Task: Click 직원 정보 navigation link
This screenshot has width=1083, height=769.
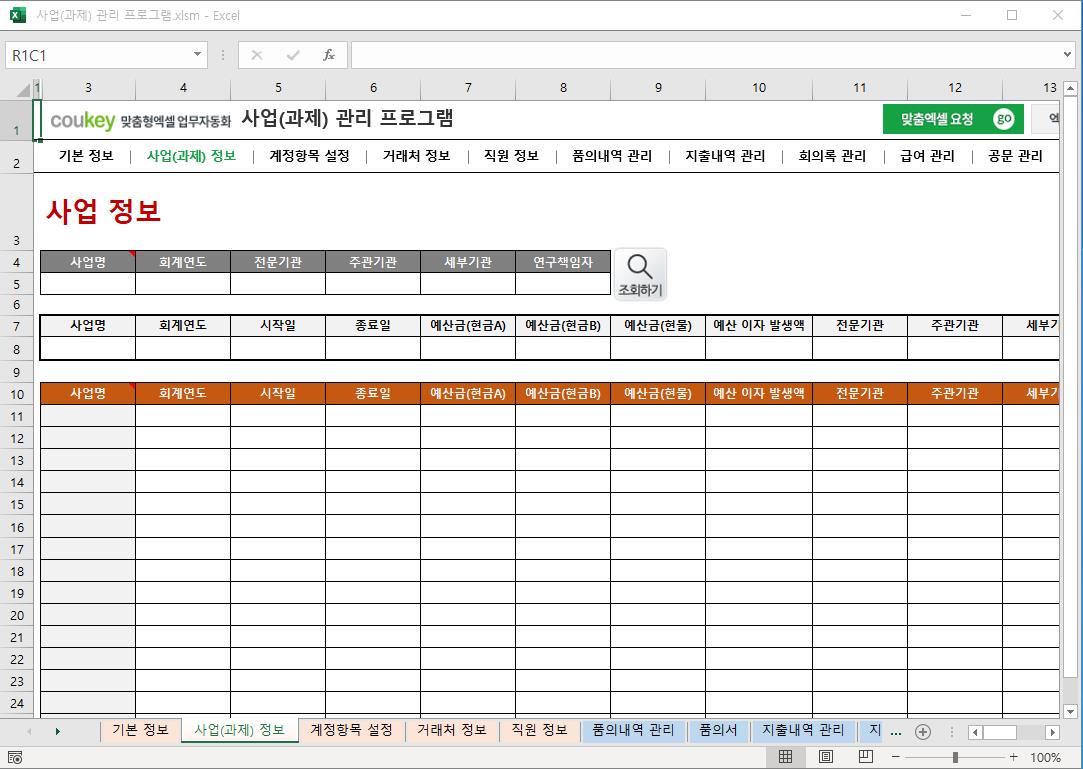Action: (511, 156)
